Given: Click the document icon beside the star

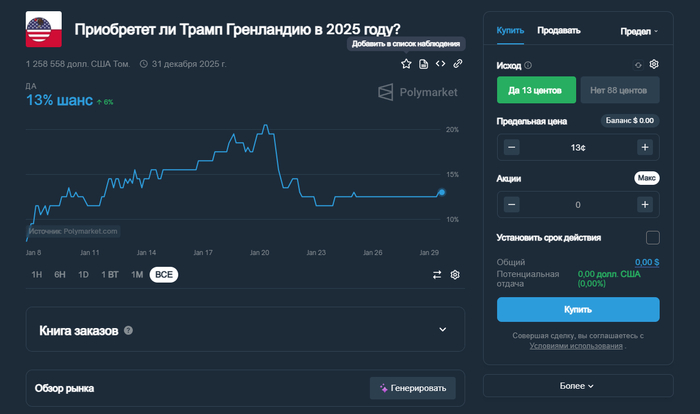Looking at the screenshot, I should point(423,64).
